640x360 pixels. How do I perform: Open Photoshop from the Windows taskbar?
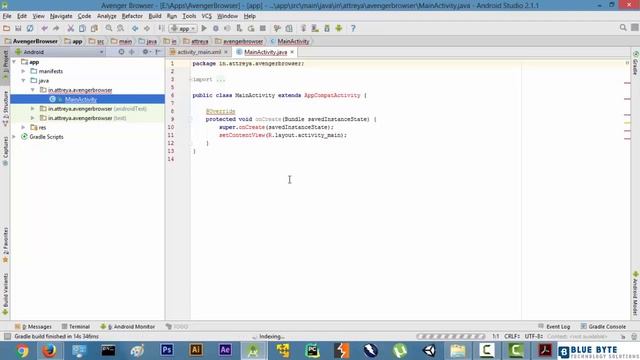point(167,350)
